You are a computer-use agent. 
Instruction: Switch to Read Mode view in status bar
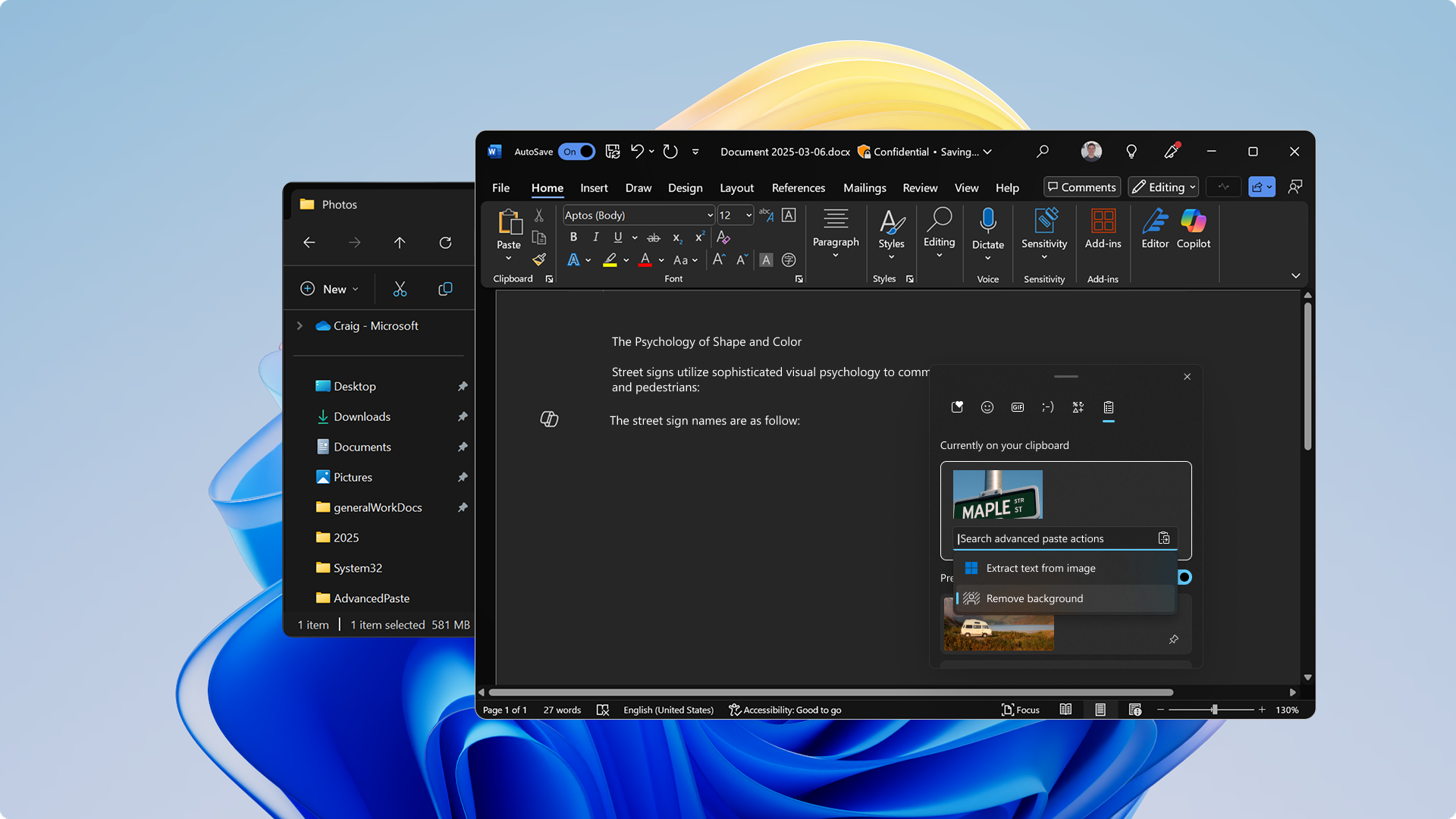pos(1065,710)
